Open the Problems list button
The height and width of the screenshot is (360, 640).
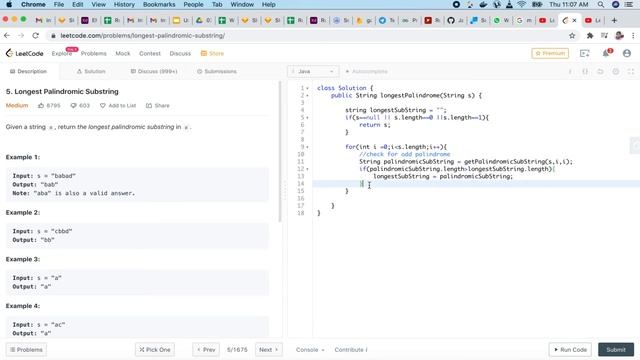click(x=26, y=350)
